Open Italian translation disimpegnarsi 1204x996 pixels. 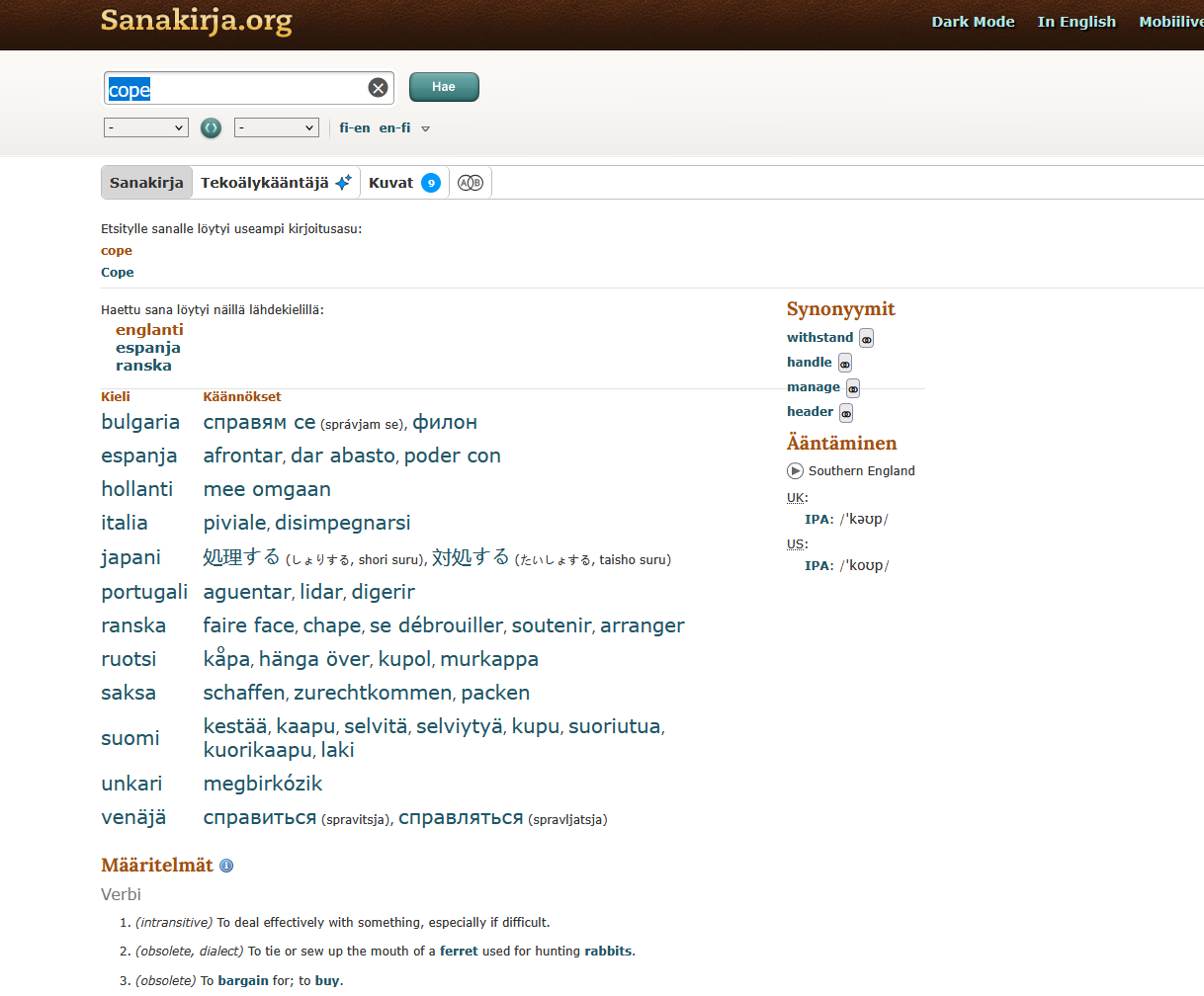[x=343, y=524]
